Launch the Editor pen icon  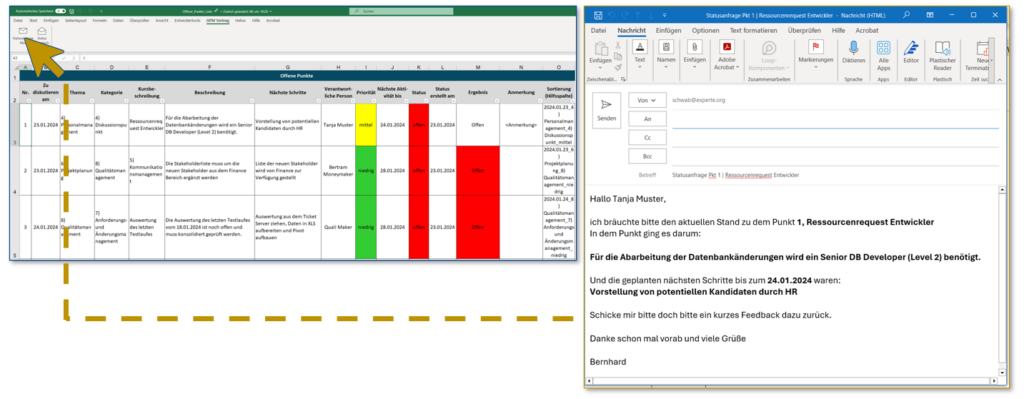pos(910,48)
